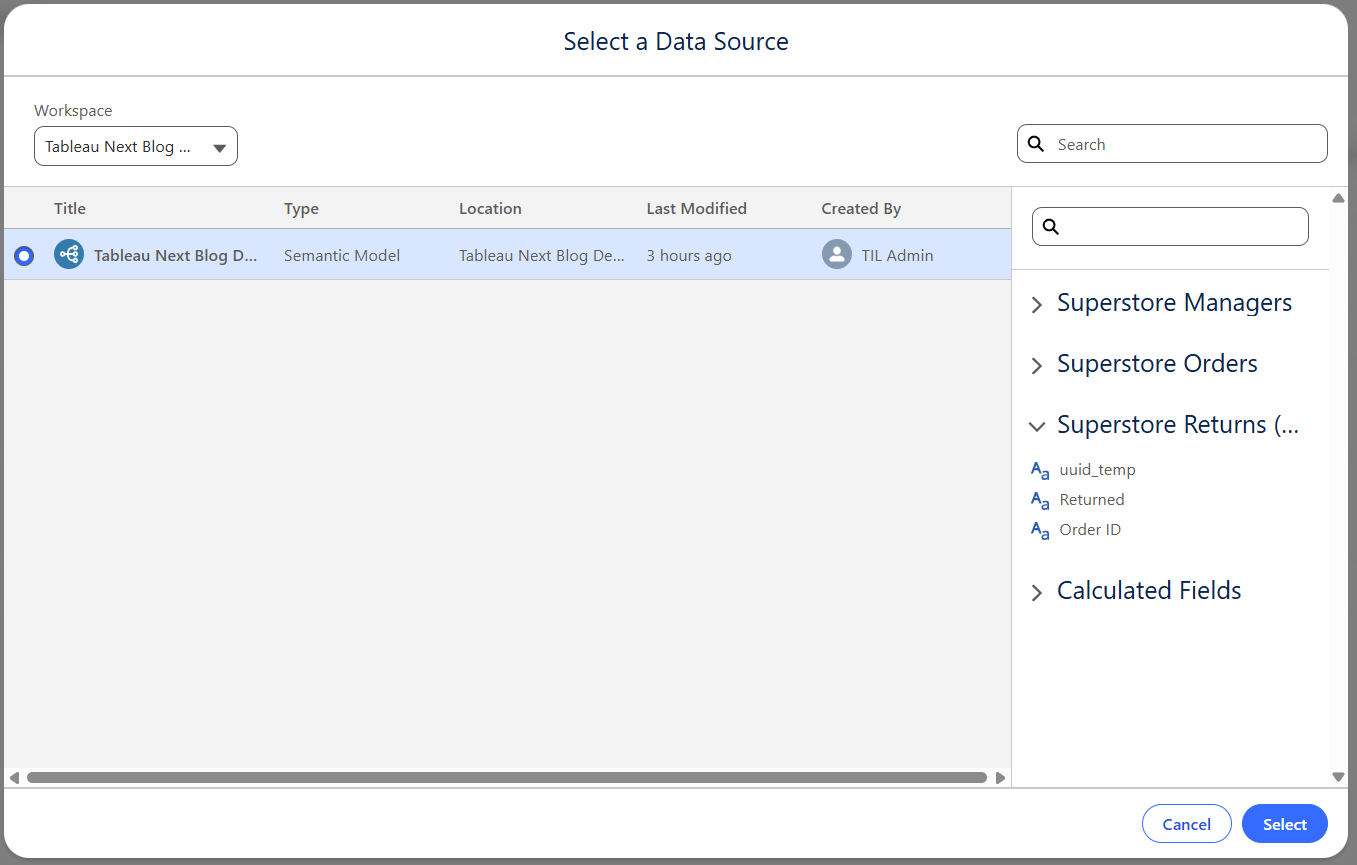The width and height of the screenshot is (1357, 865).
Task: Click the Cancel button
Action: (x=1187, y=824)
